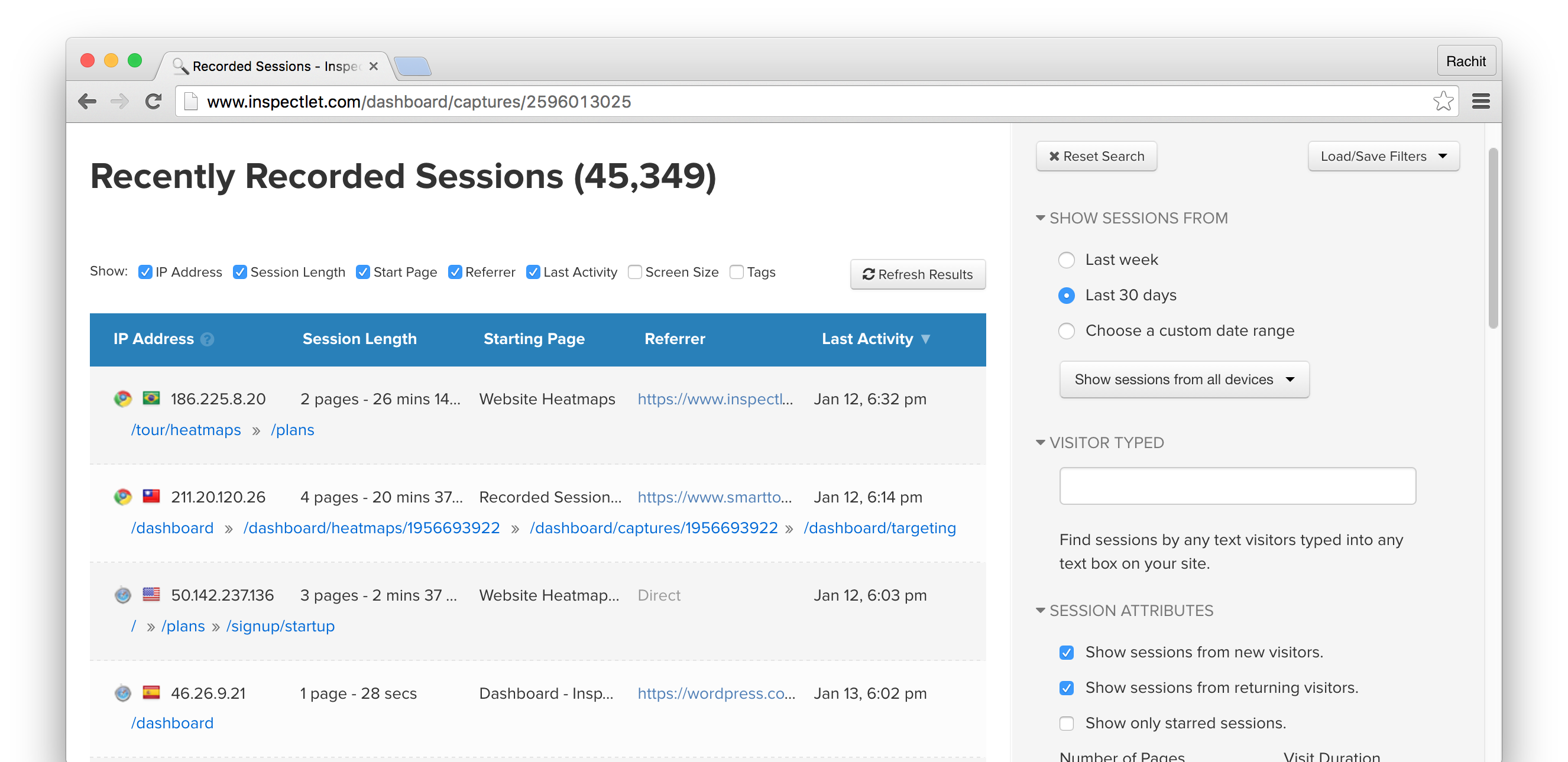Close the Recorded Sessions tab
The image size is (1568, 762).
coord(374,66)
